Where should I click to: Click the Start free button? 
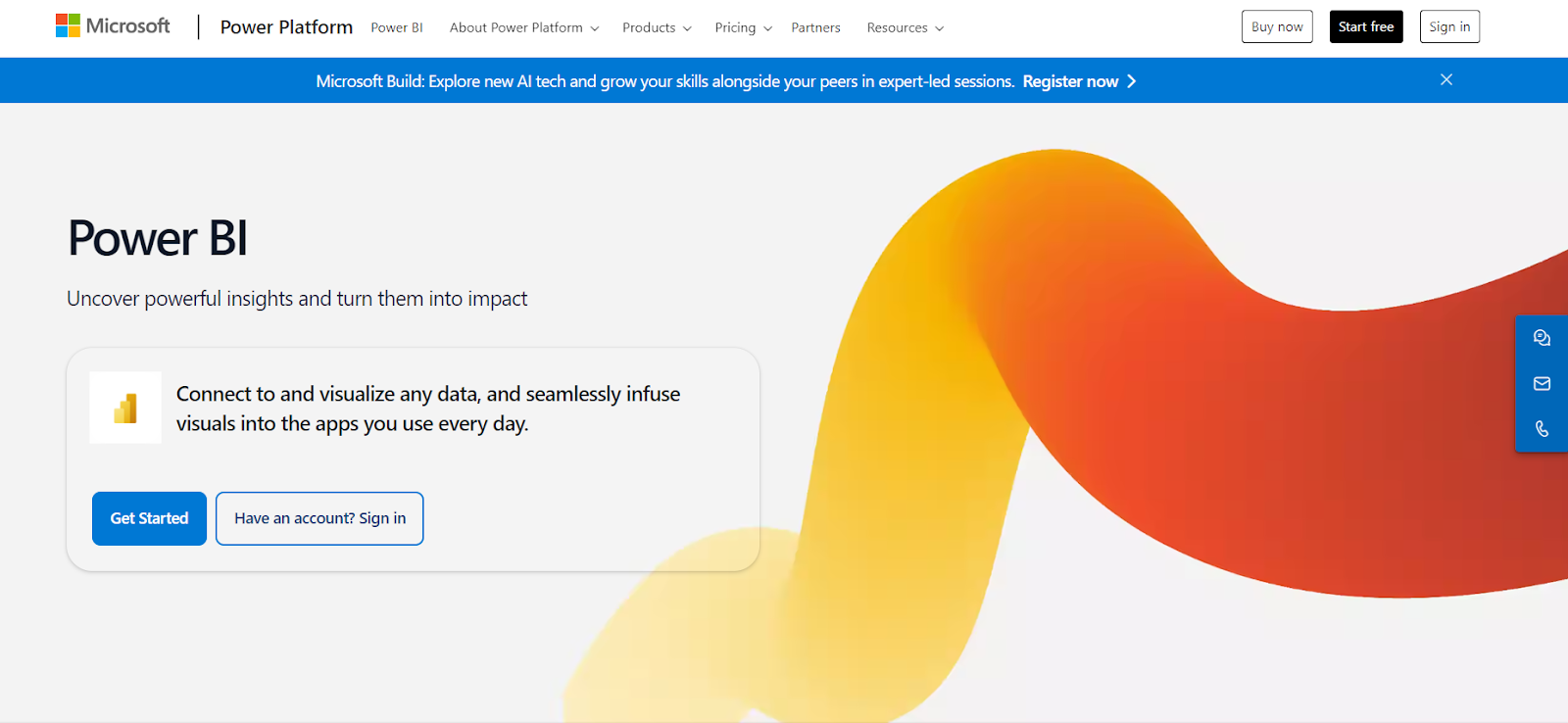[1366, 26]
